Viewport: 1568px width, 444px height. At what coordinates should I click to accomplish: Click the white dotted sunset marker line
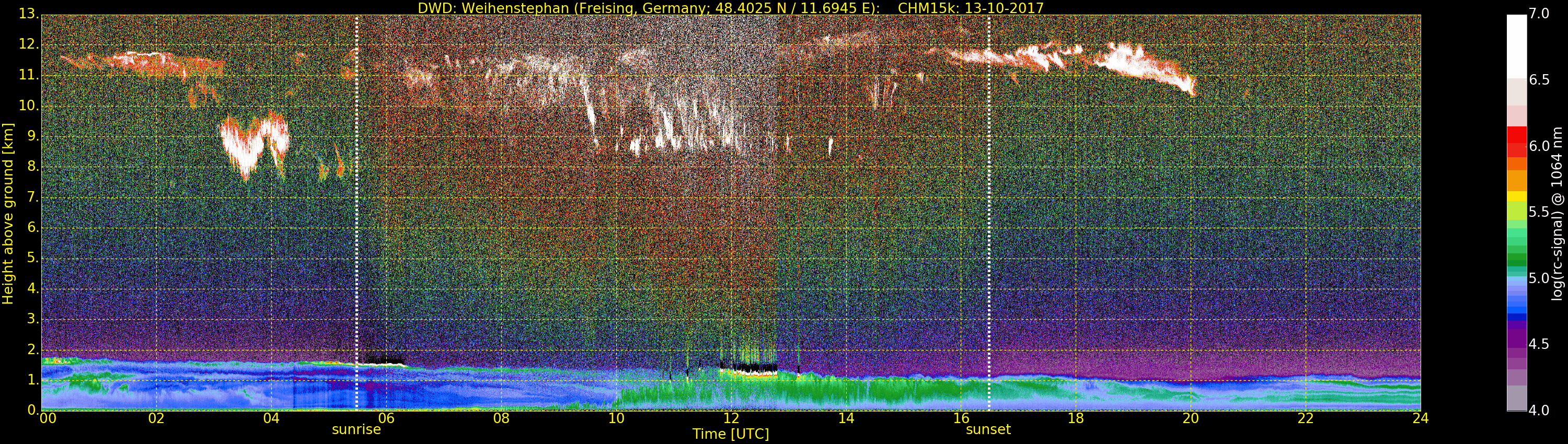(989, 213)
